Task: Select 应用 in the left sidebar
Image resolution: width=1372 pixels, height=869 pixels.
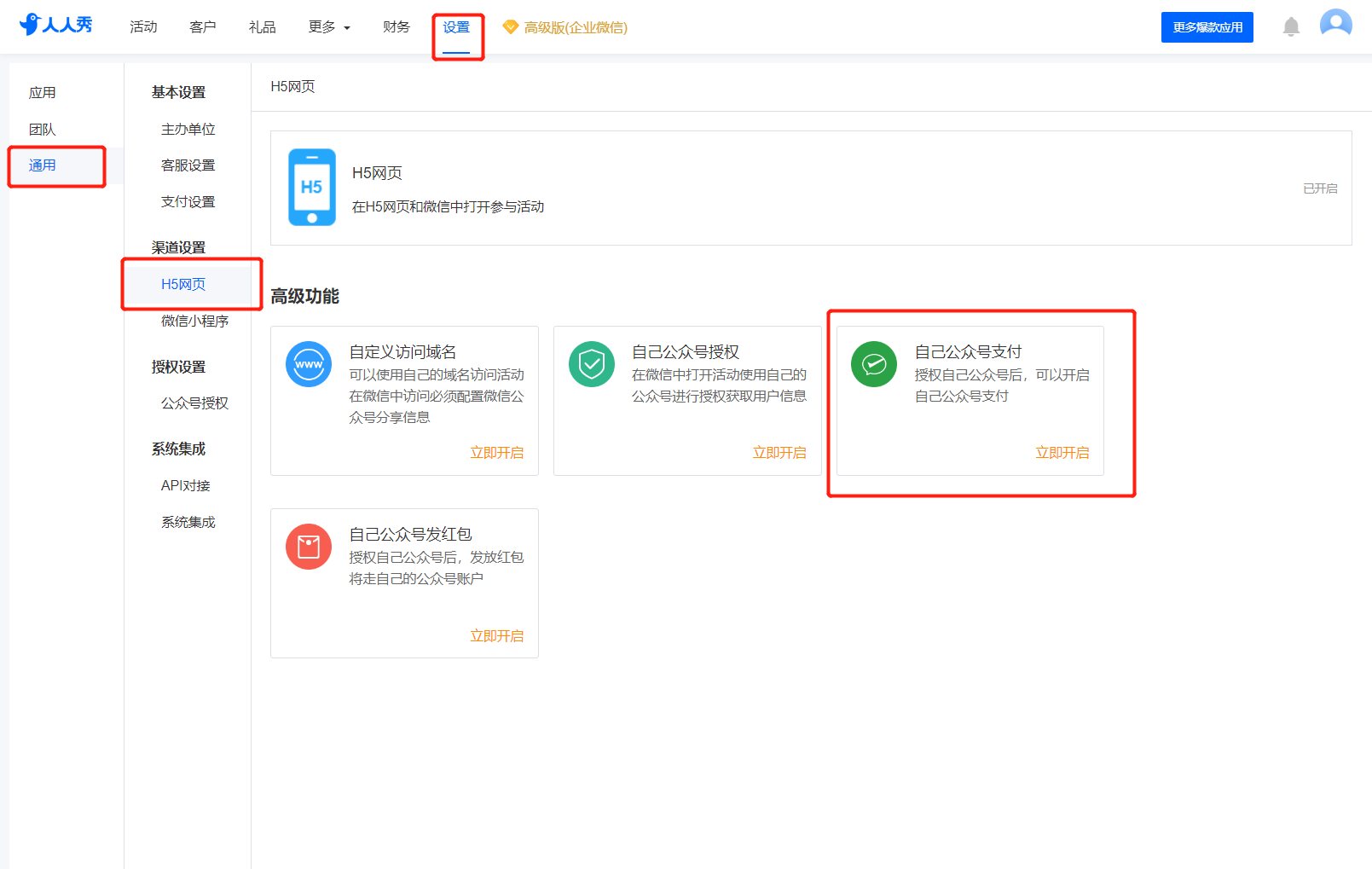Action: click(43, 92)
